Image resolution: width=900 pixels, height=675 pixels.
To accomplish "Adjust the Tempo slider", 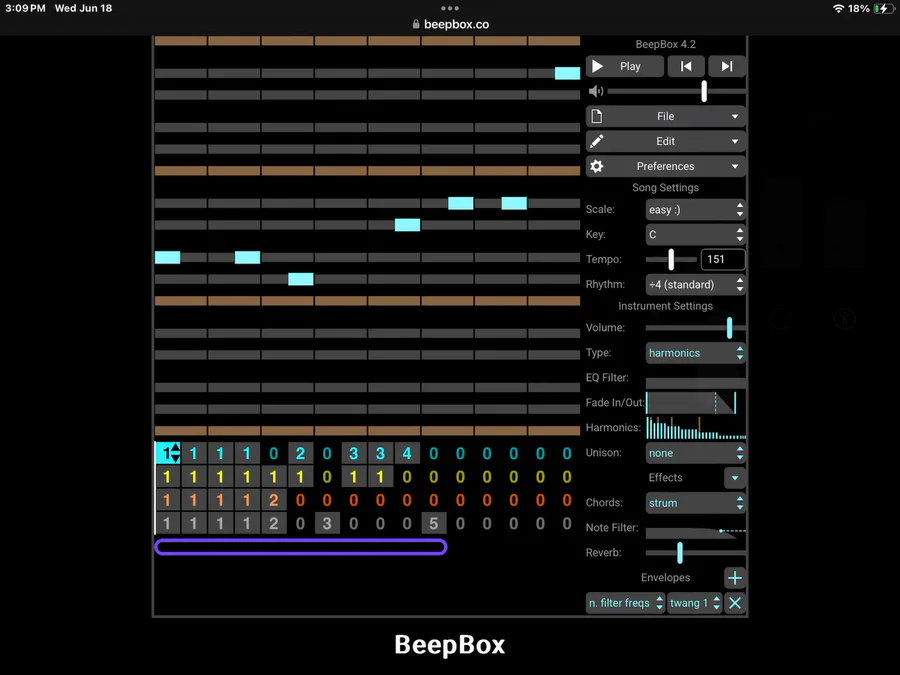I will pos(671,259).
